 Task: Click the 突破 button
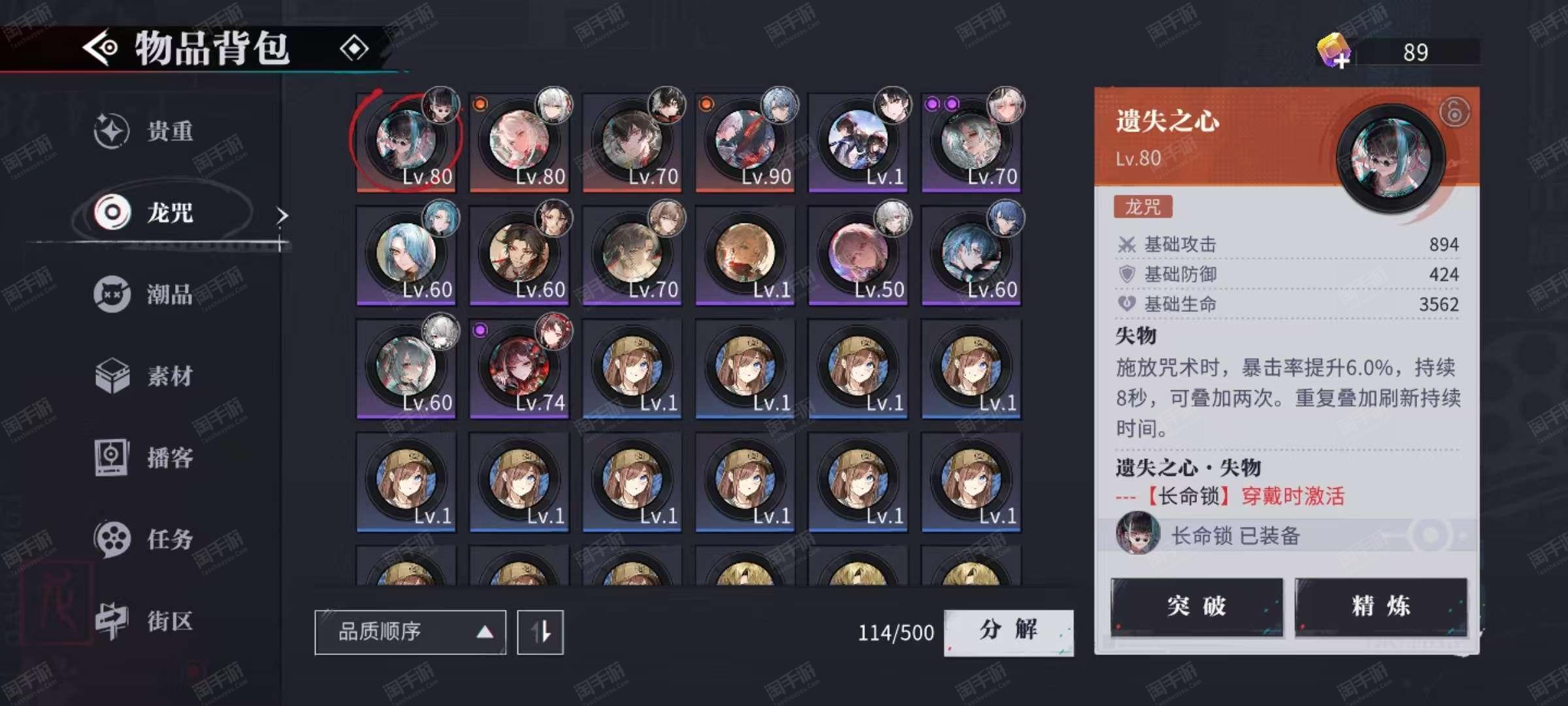point(1197,606)
